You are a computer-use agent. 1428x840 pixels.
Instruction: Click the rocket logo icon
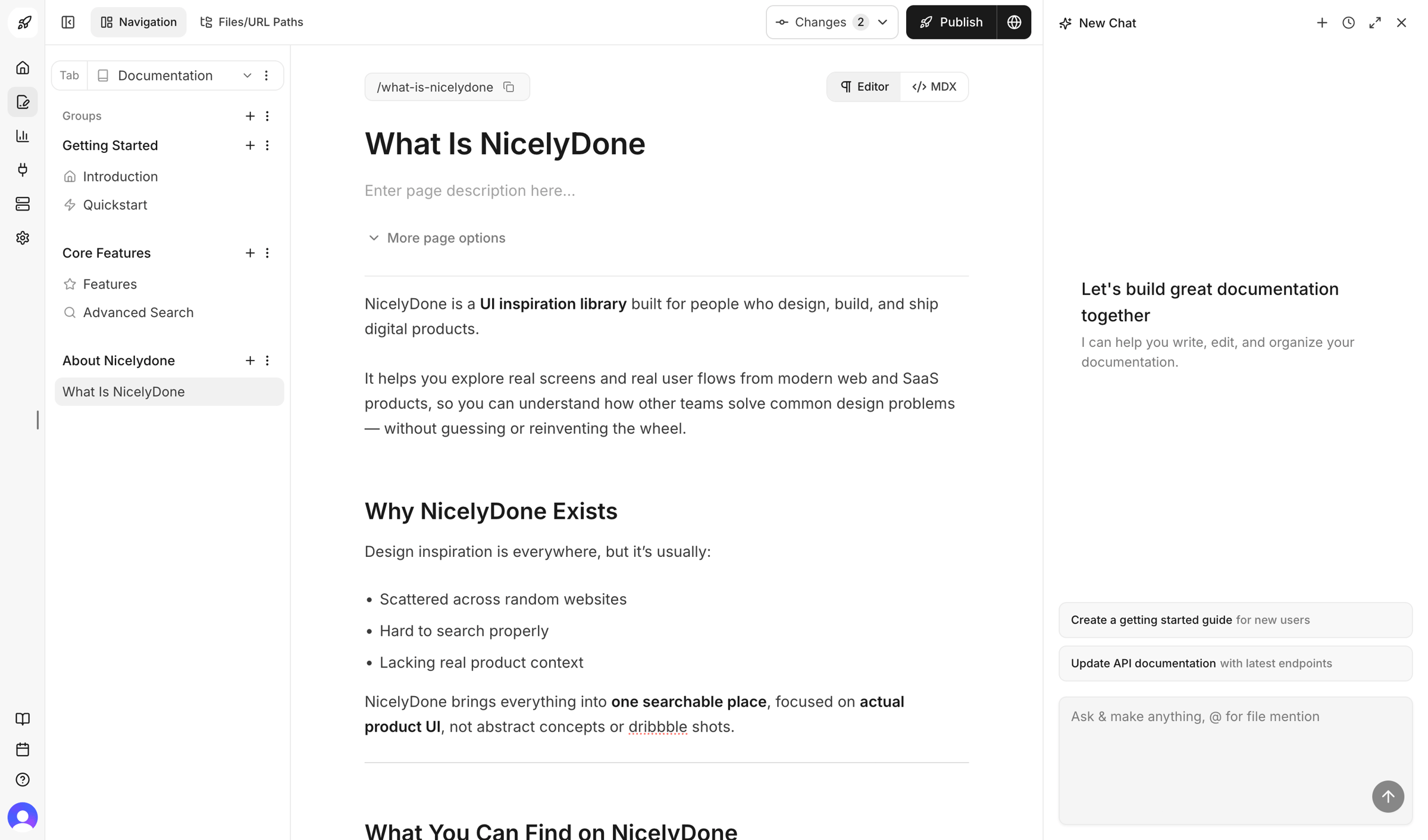(x=23, y=23)
